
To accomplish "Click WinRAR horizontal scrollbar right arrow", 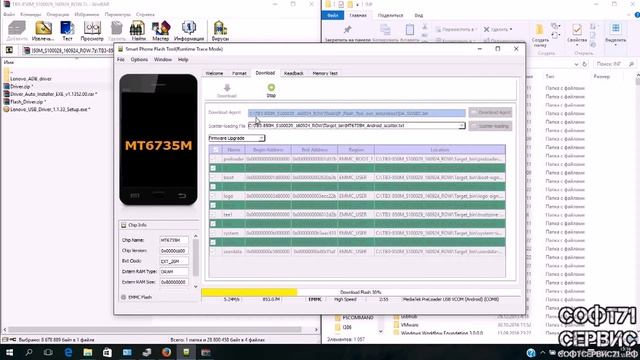I will [x=316, y=329].
